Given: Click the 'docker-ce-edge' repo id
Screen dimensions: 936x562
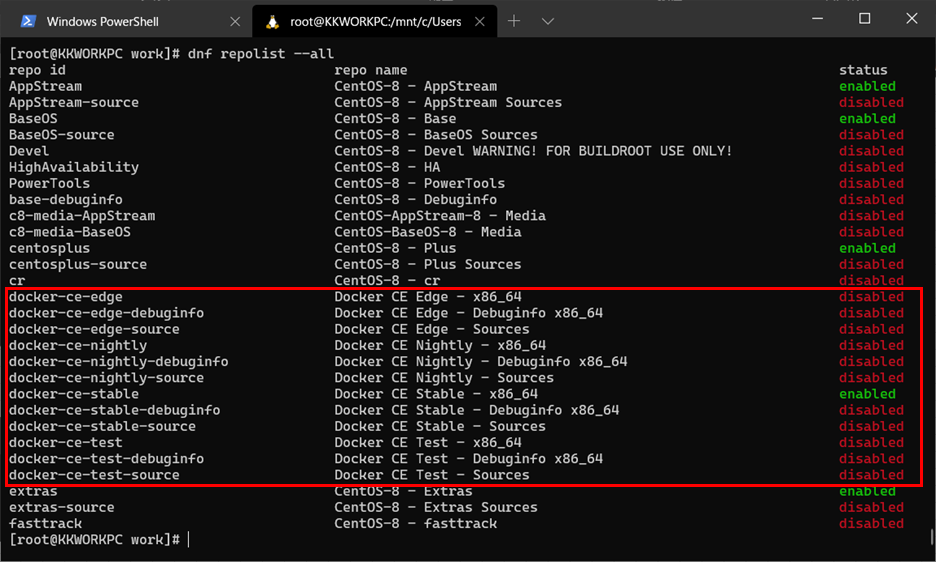Looking at the screenshot, I should tap(66, 297).
